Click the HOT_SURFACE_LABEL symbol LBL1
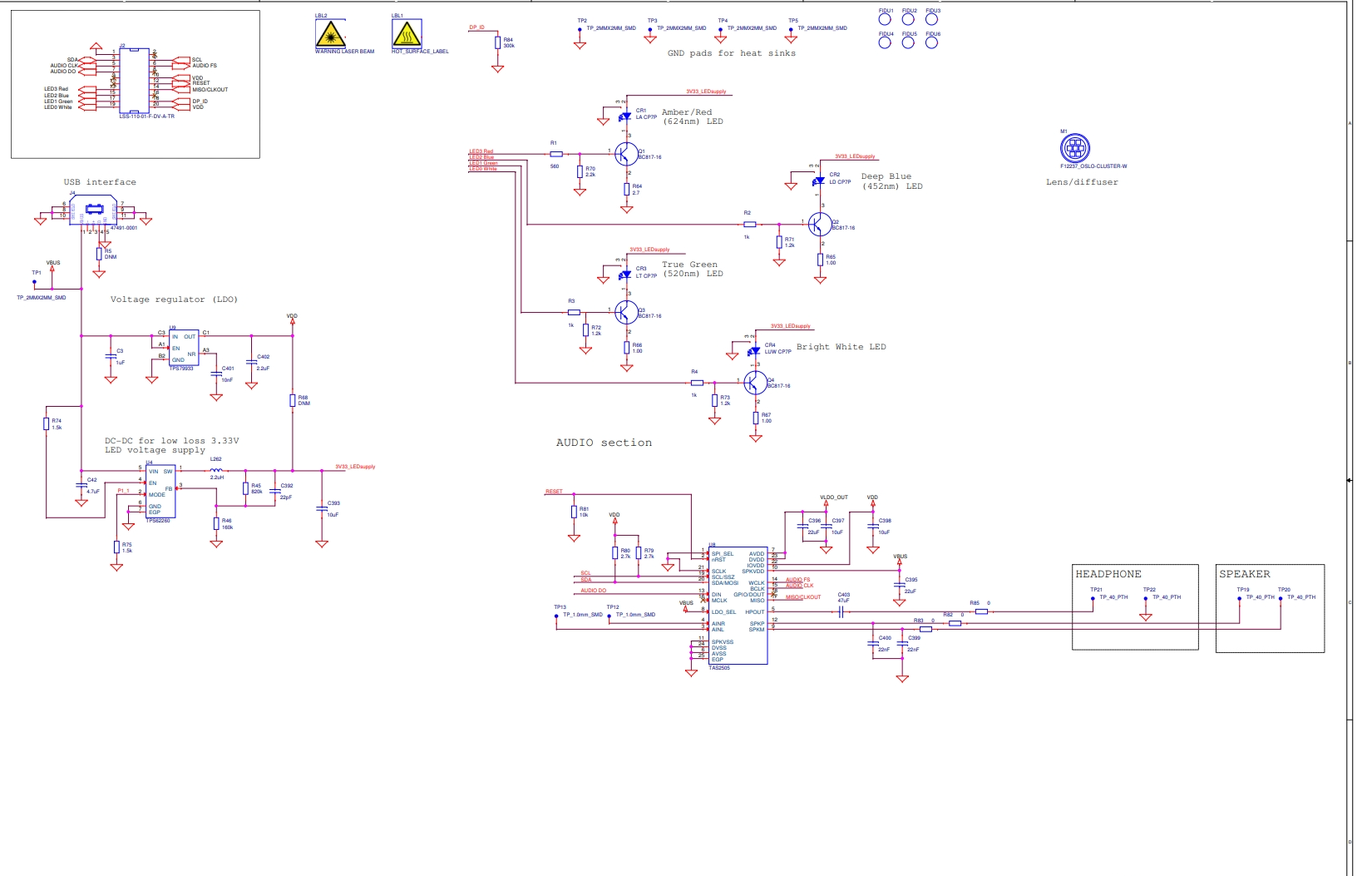Image resolution: width=1372 pixels, height=876 pixels. [407, 34]
